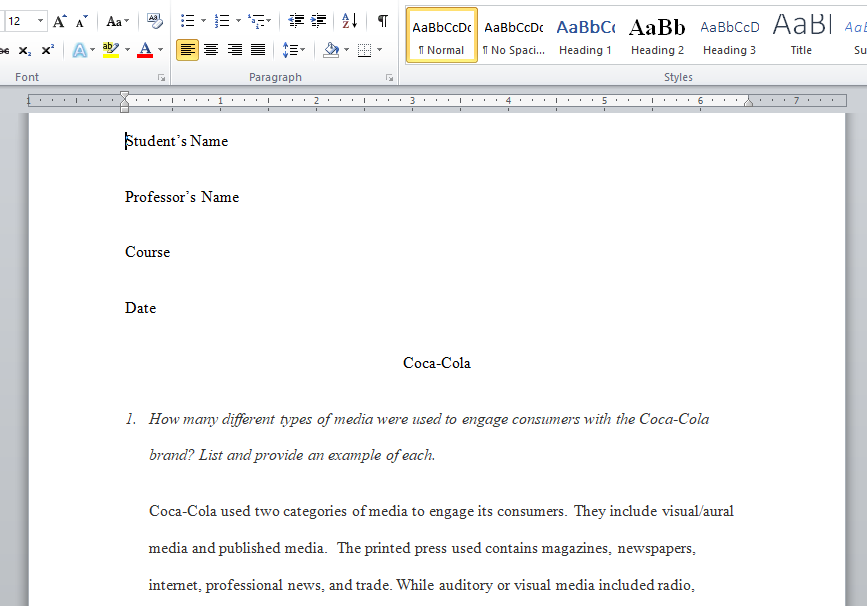The image size is (867, 606).
Task: Apply yellow text highlight color
Action: pos(111,50)
